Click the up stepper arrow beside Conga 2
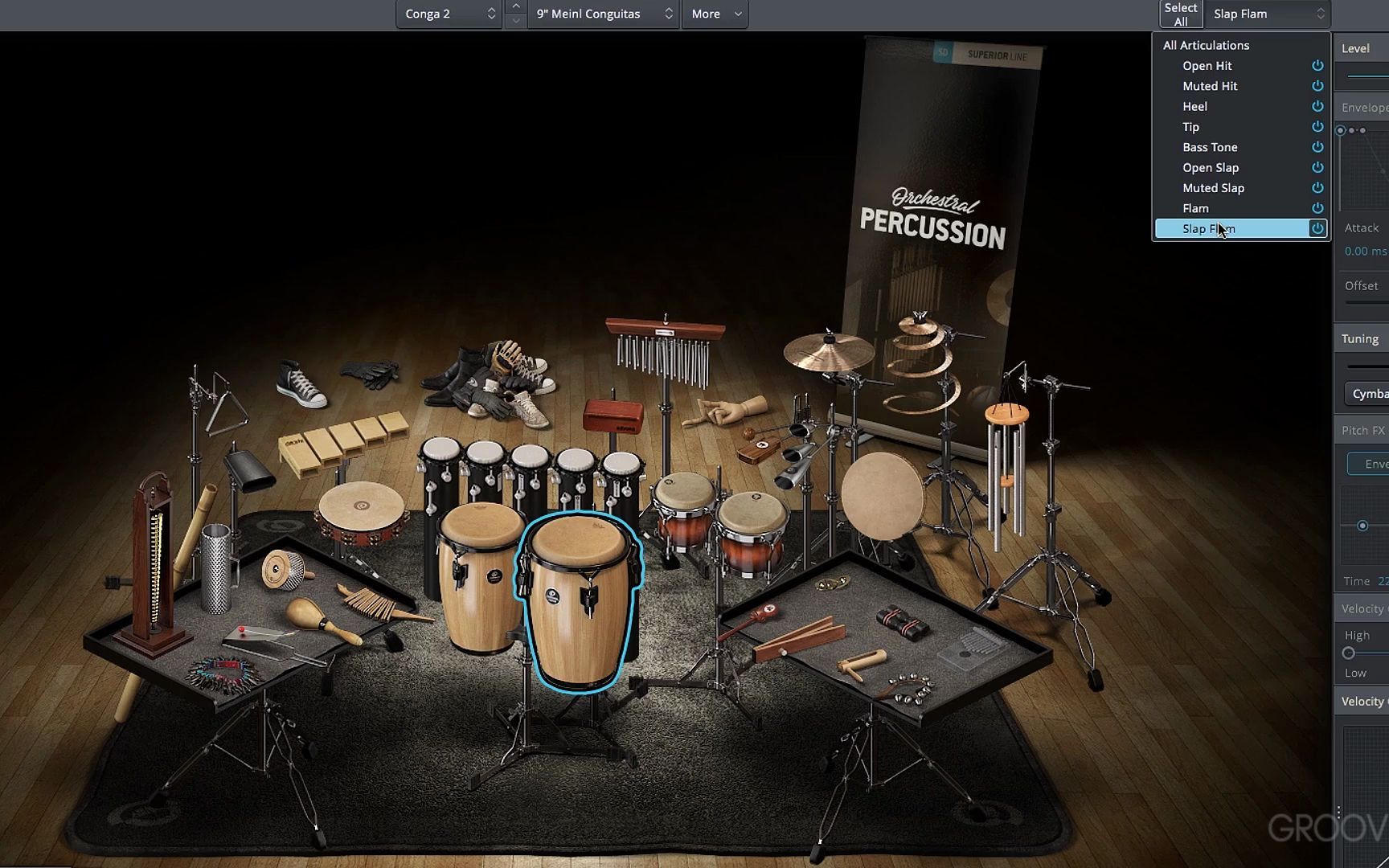 [x=515, y=8]
